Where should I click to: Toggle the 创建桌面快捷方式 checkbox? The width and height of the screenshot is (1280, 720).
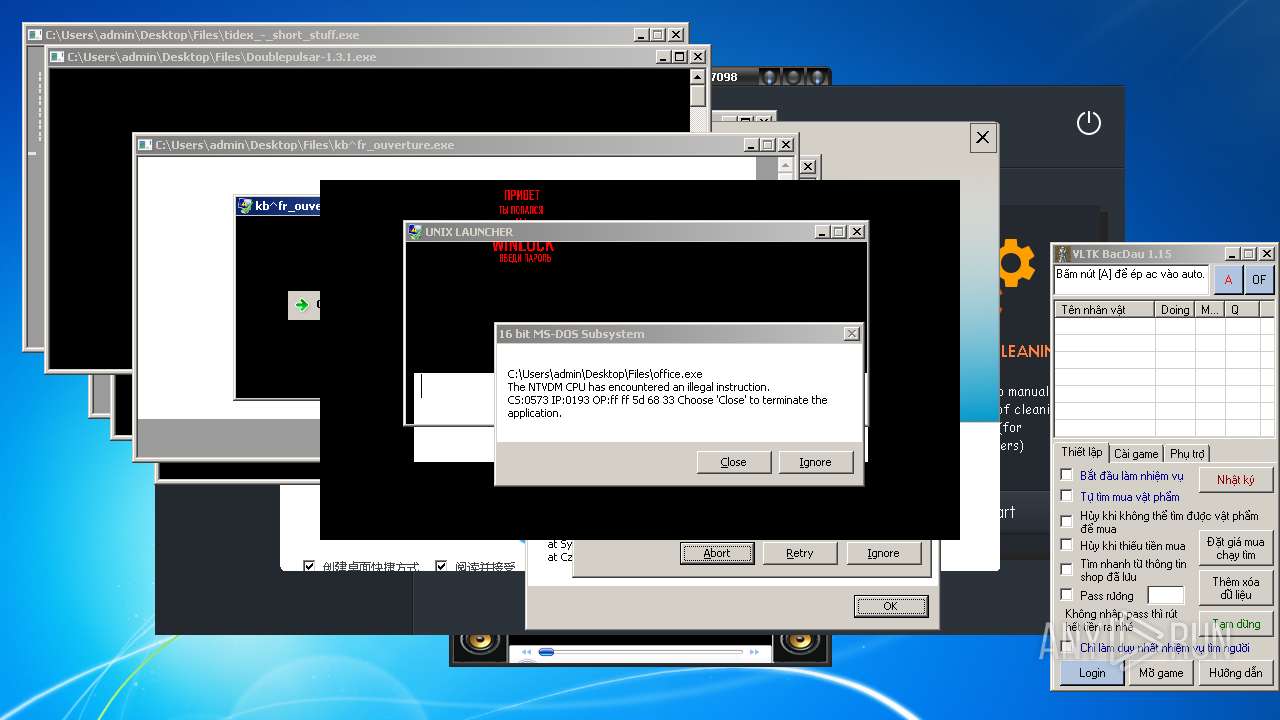tap(309, 566)
